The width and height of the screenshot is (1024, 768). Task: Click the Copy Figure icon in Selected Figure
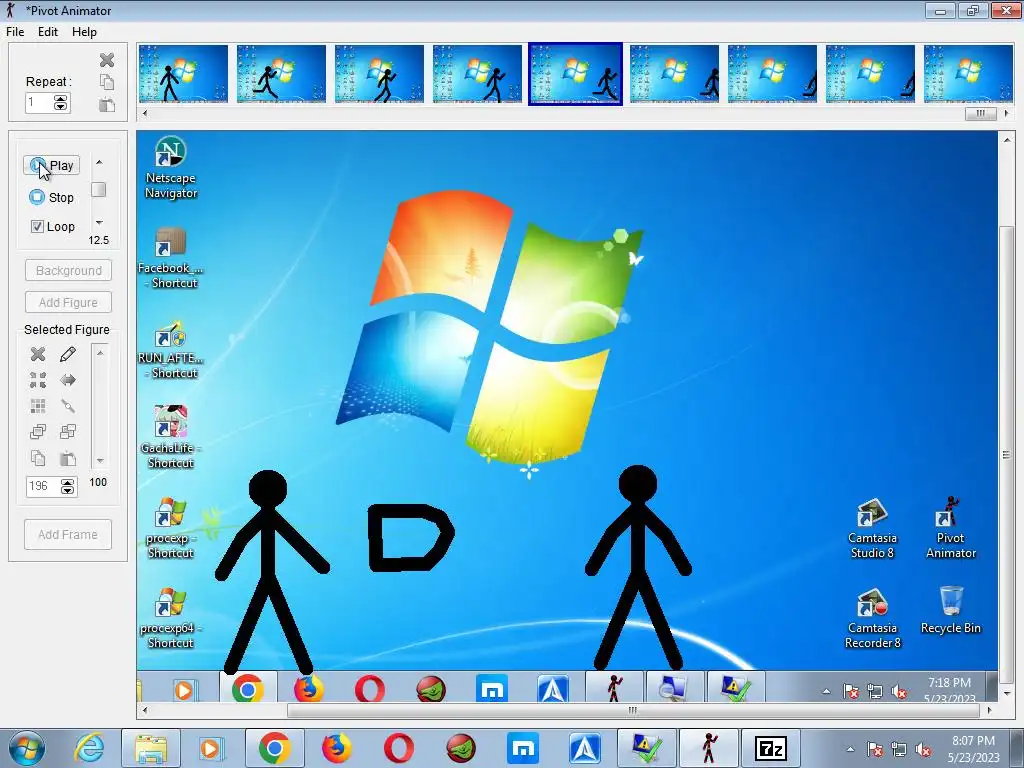click(38, 458)
